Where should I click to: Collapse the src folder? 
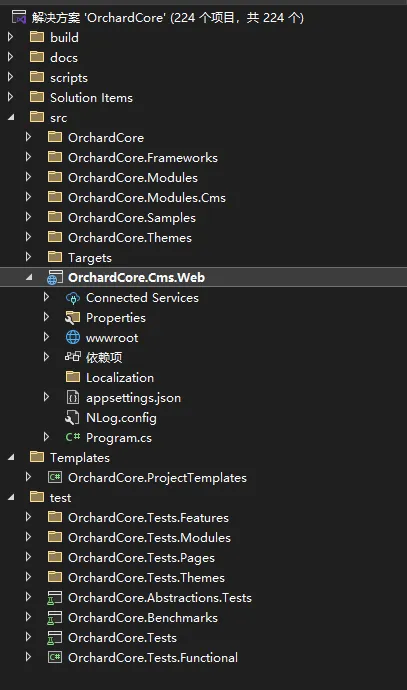(x=11, y=117)
